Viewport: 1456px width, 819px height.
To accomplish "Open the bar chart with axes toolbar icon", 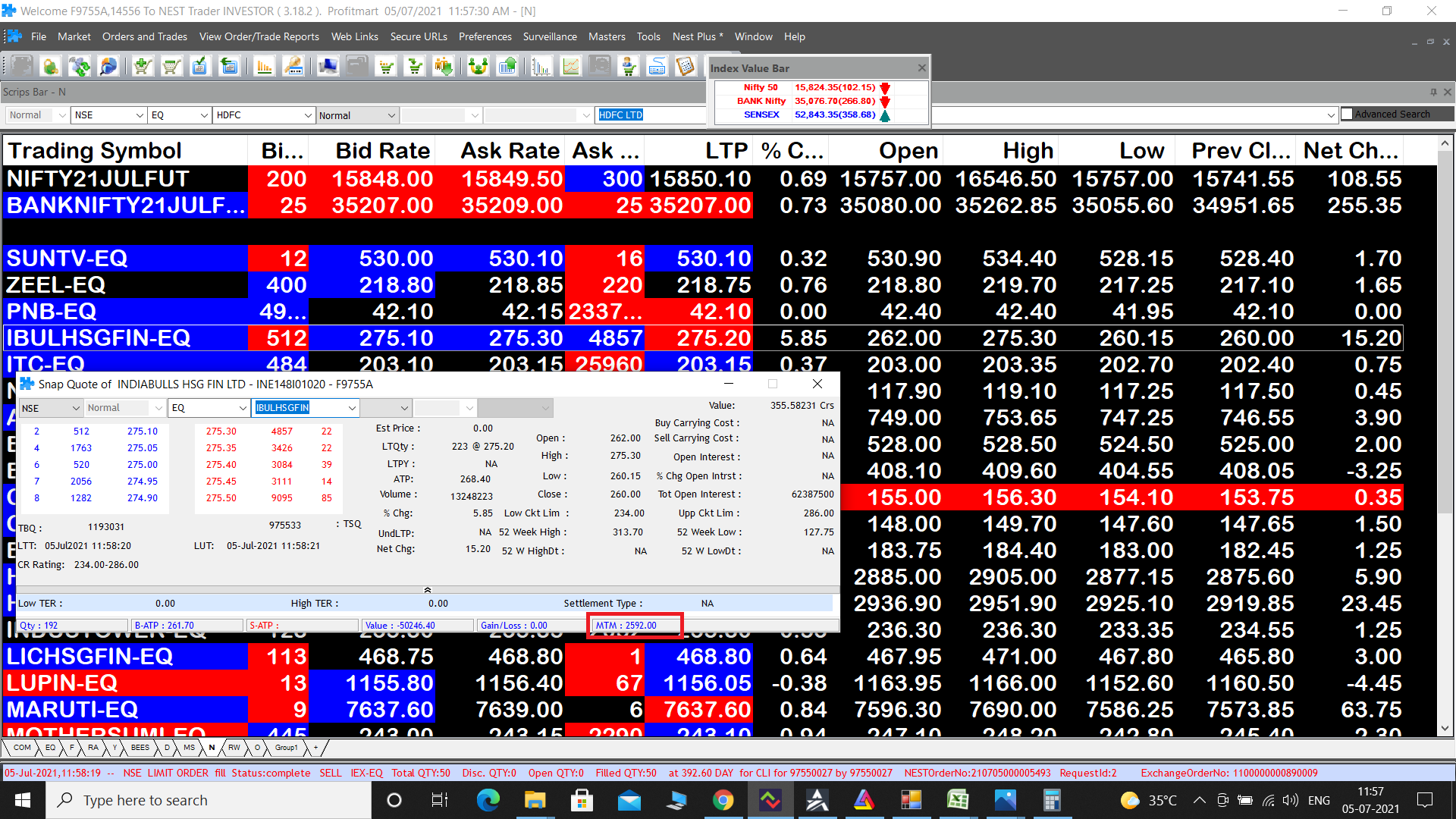I will (x=541, y=67).
